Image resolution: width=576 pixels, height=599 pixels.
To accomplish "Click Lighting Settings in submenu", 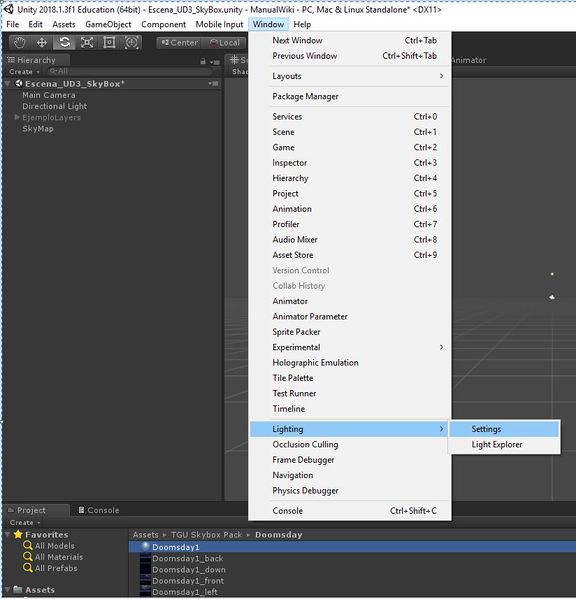I will [504, 429].
